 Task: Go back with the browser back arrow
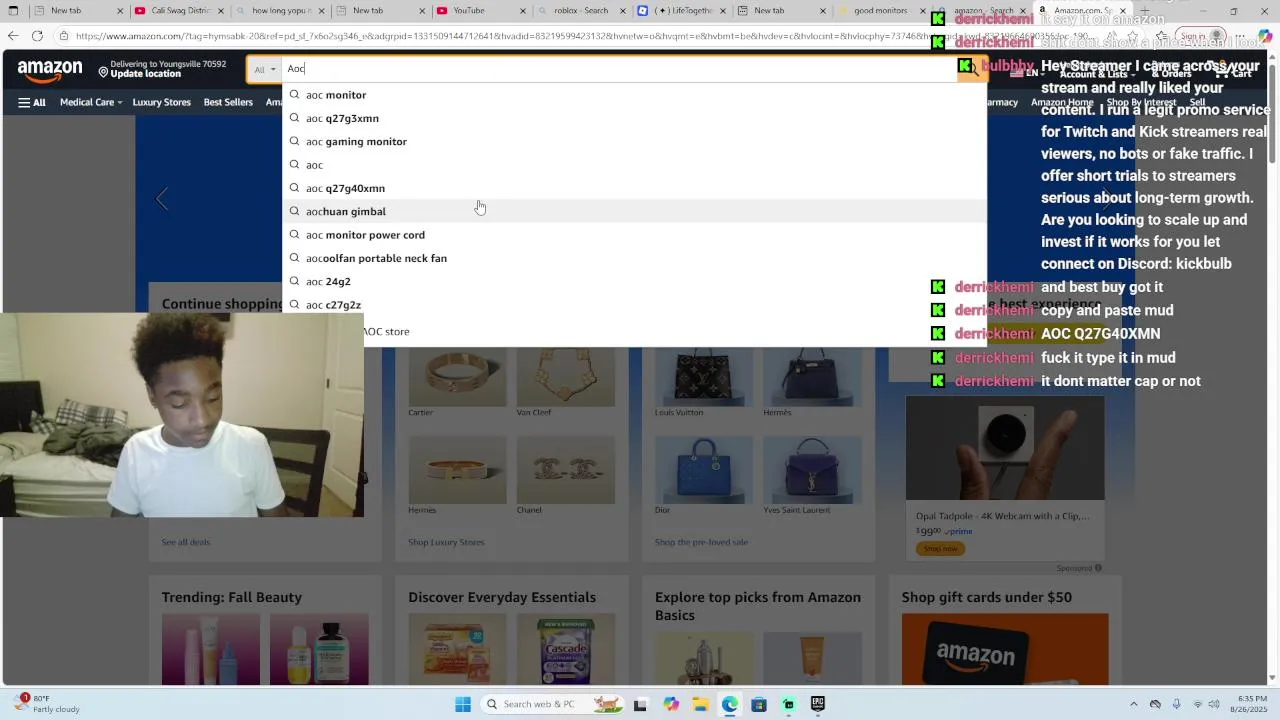coord(13,36)
